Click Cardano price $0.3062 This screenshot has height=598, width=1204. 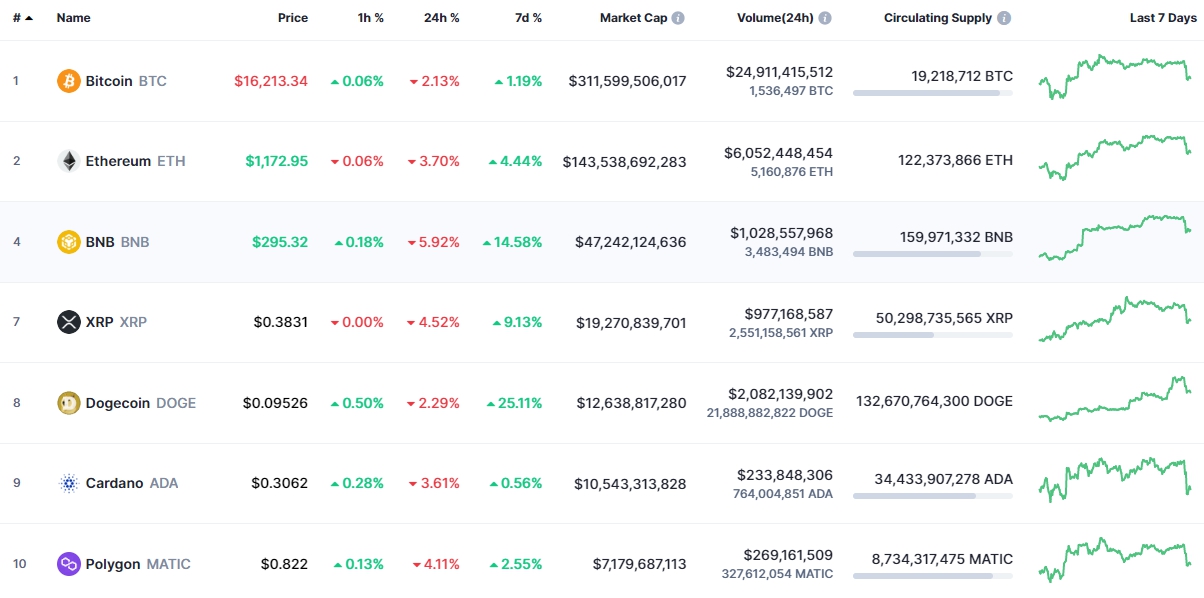click(x=280, y=483)
